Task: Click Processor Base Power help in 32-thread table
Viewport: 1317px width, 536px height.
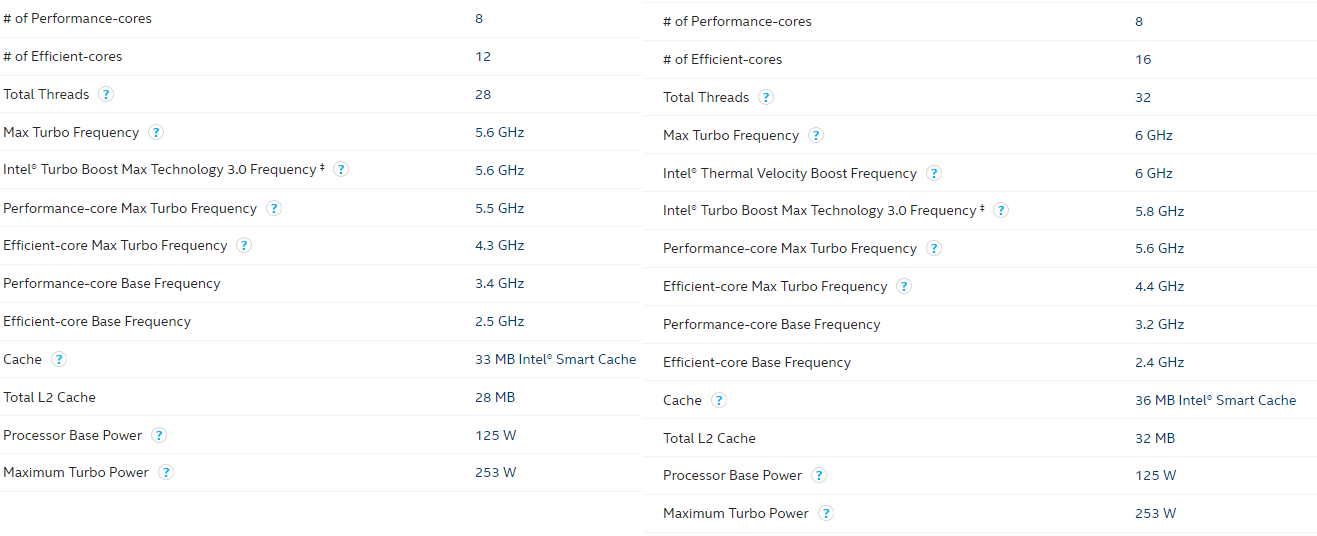Action: [819, 476]
